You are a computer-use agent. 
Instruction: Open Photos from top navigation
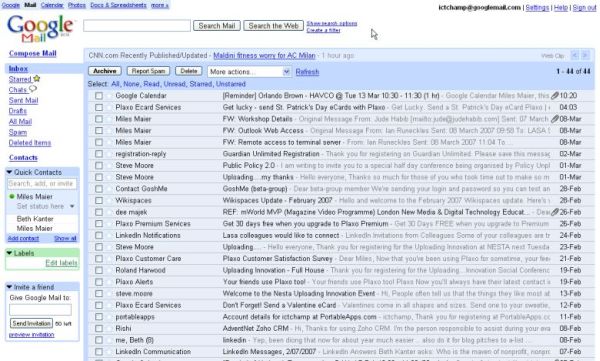coord(77,5)
